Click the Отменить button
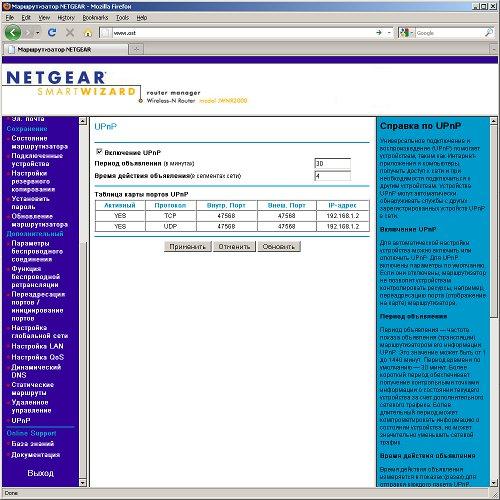The height and width of the screenshot is (500, 500). pos(234,247)
